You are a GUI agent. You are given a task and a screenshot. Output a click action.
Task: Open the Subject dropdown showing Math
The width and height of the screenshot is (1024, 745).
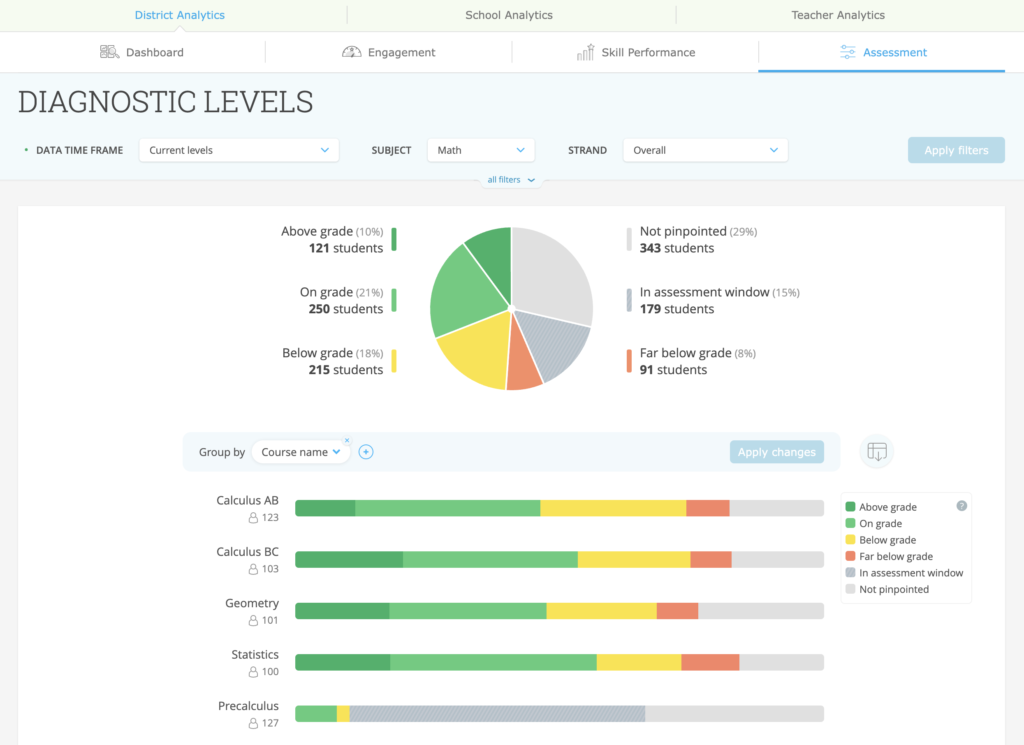click(x=481, y=149)
